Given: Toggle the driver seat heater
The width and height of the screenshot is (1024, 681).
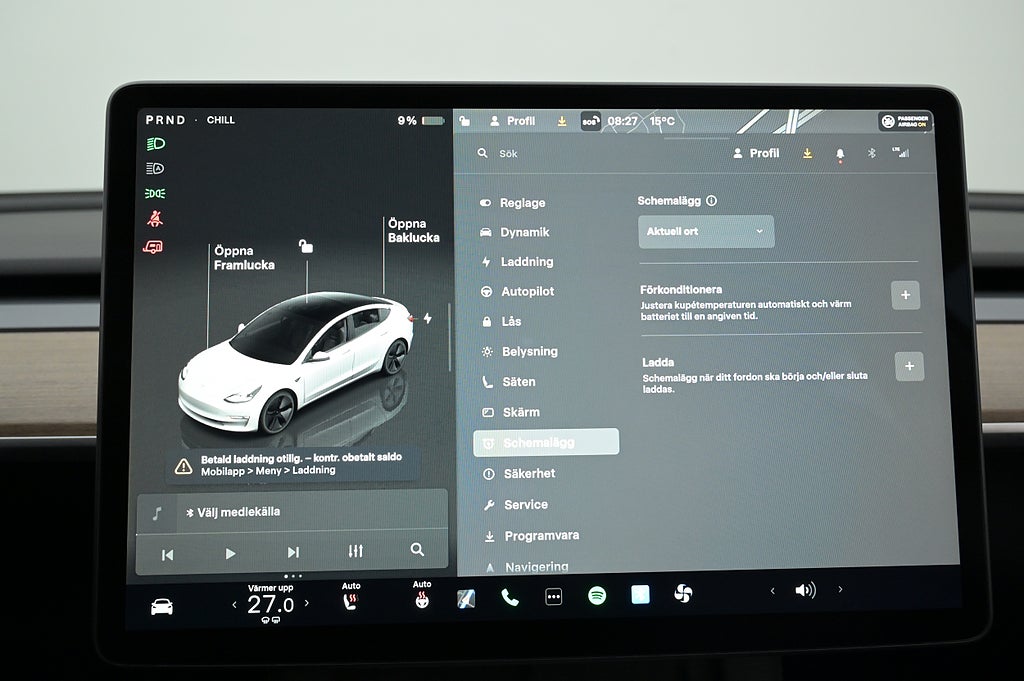Looking at the screenshot, I should point(351,602).
